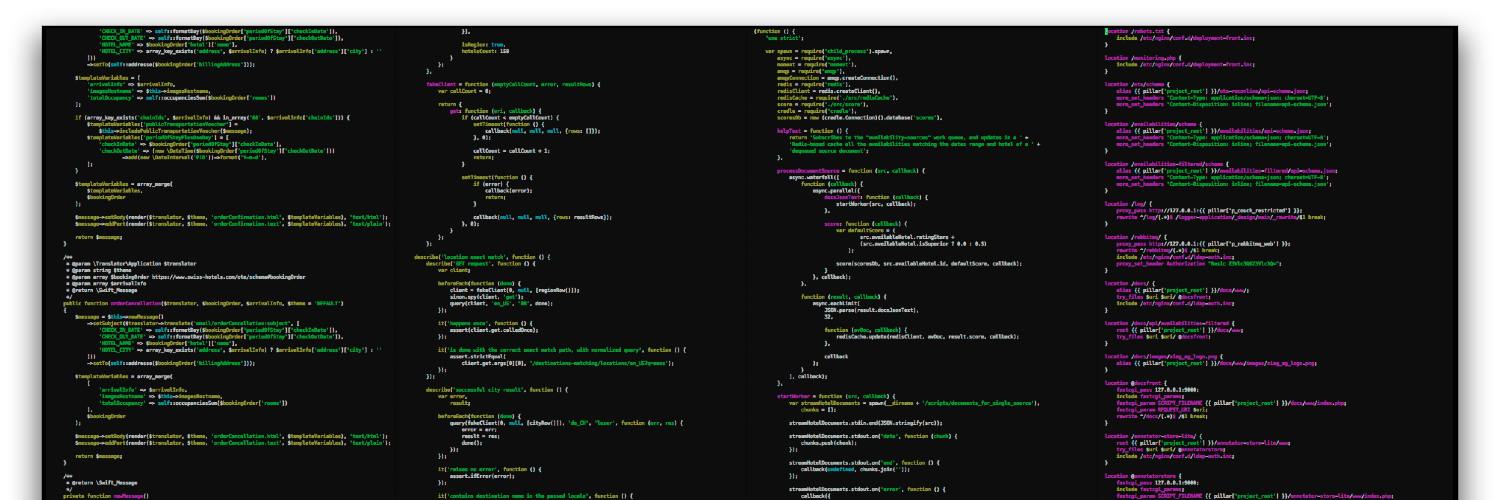Click the "location /availabilities/schema {" line
This screenshot has height=500, width=1500.
click(1153, 124)
